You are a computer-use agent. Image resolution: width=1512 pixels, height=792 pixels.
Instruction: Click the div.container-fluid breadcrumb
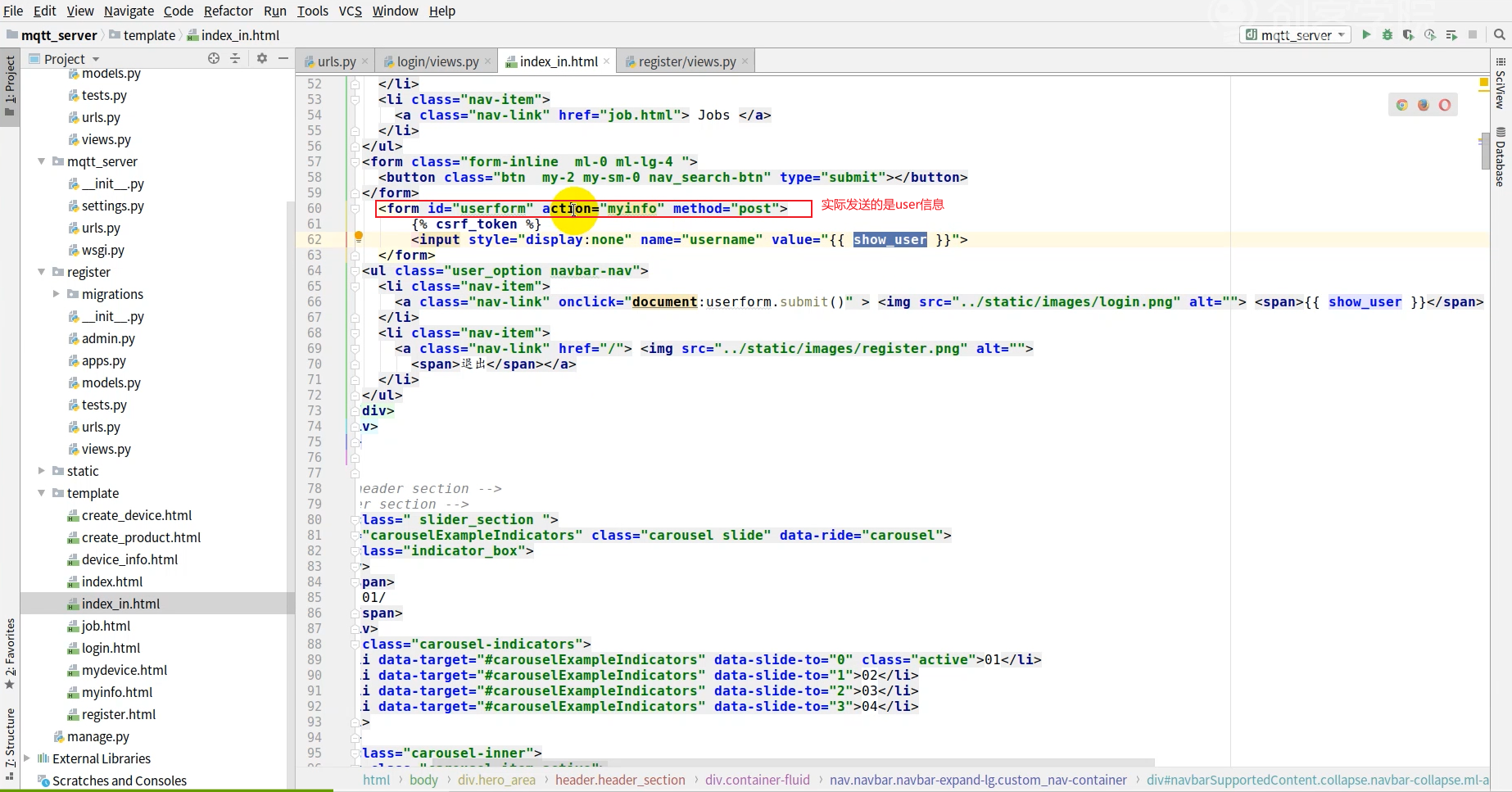point(758,780)
